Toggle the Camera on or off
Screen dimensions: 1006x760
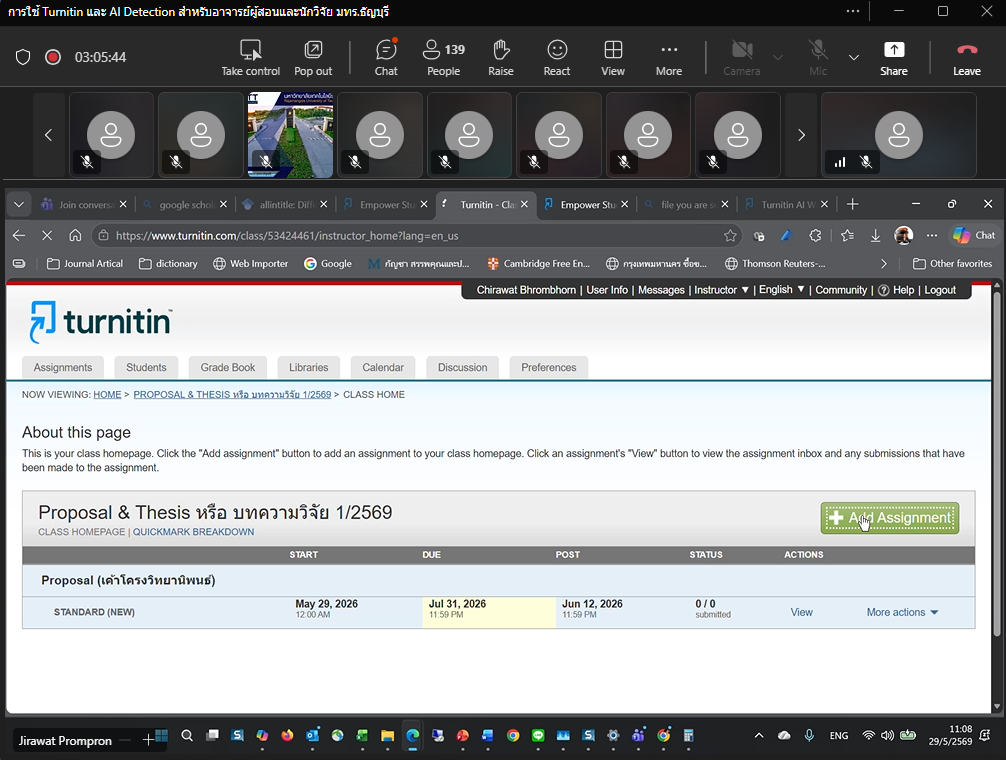point(742,57)
